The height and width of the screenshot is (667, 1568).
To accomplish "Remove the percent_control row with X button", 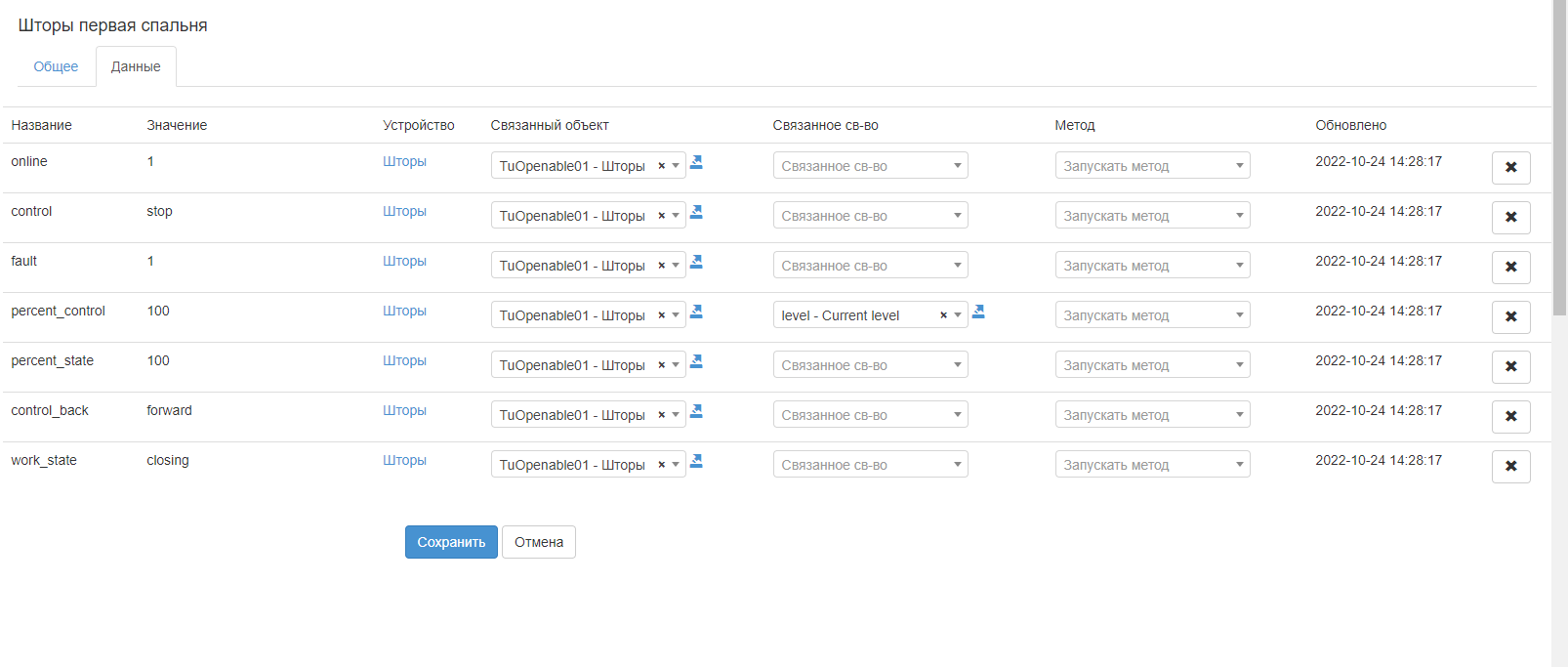I will 1510,317.
